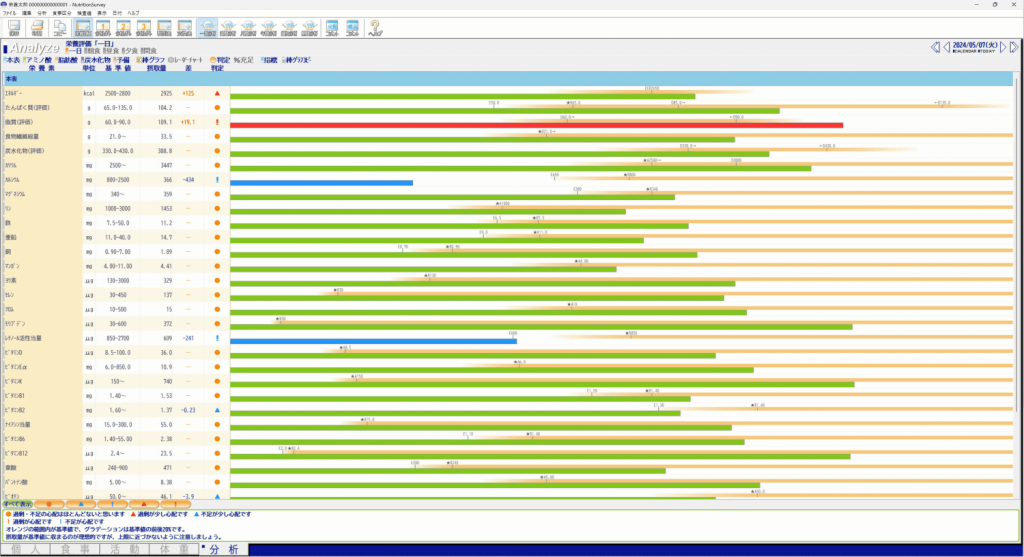Click the Copy toolbar icon
The image size is (1024, 557).
point(59,27)
